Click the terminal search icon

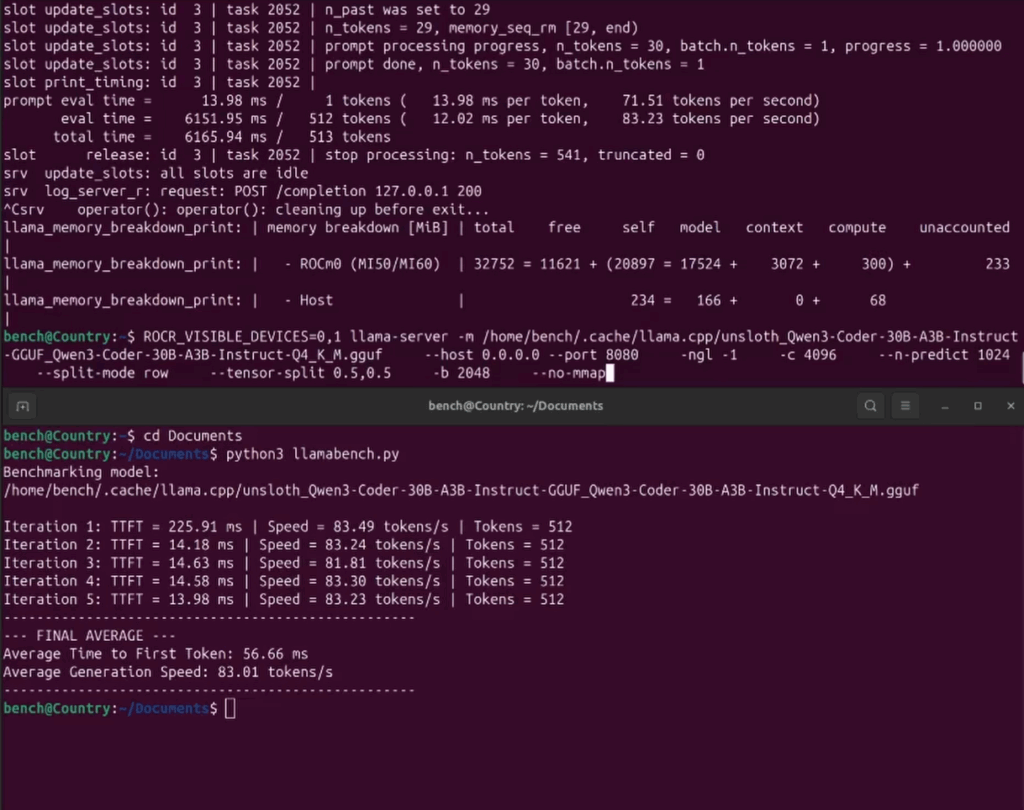coord(871,406)
